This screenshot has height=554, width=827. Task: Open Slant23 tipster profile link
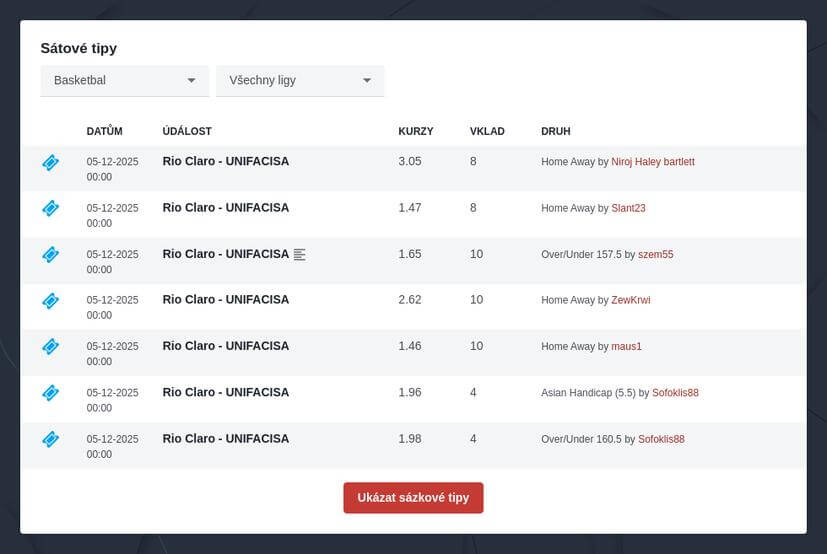(628, 208)
